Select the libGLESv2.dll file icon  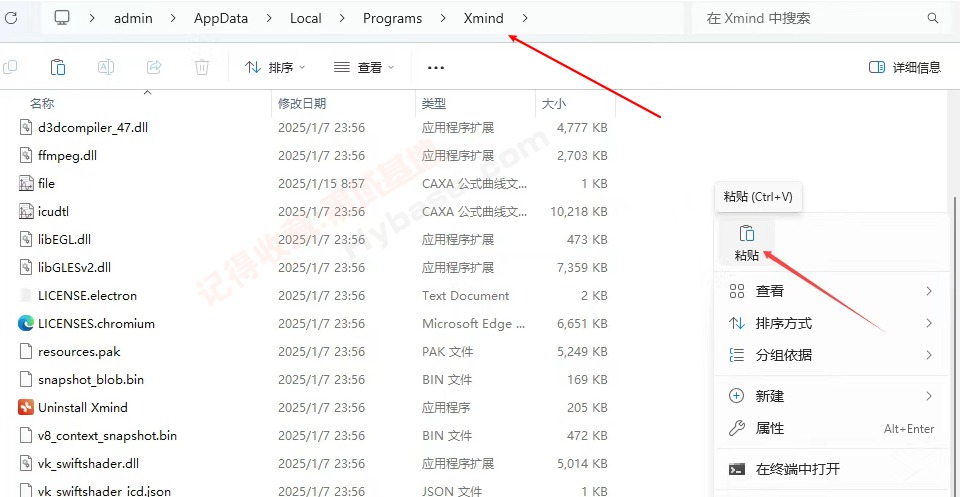26,267
